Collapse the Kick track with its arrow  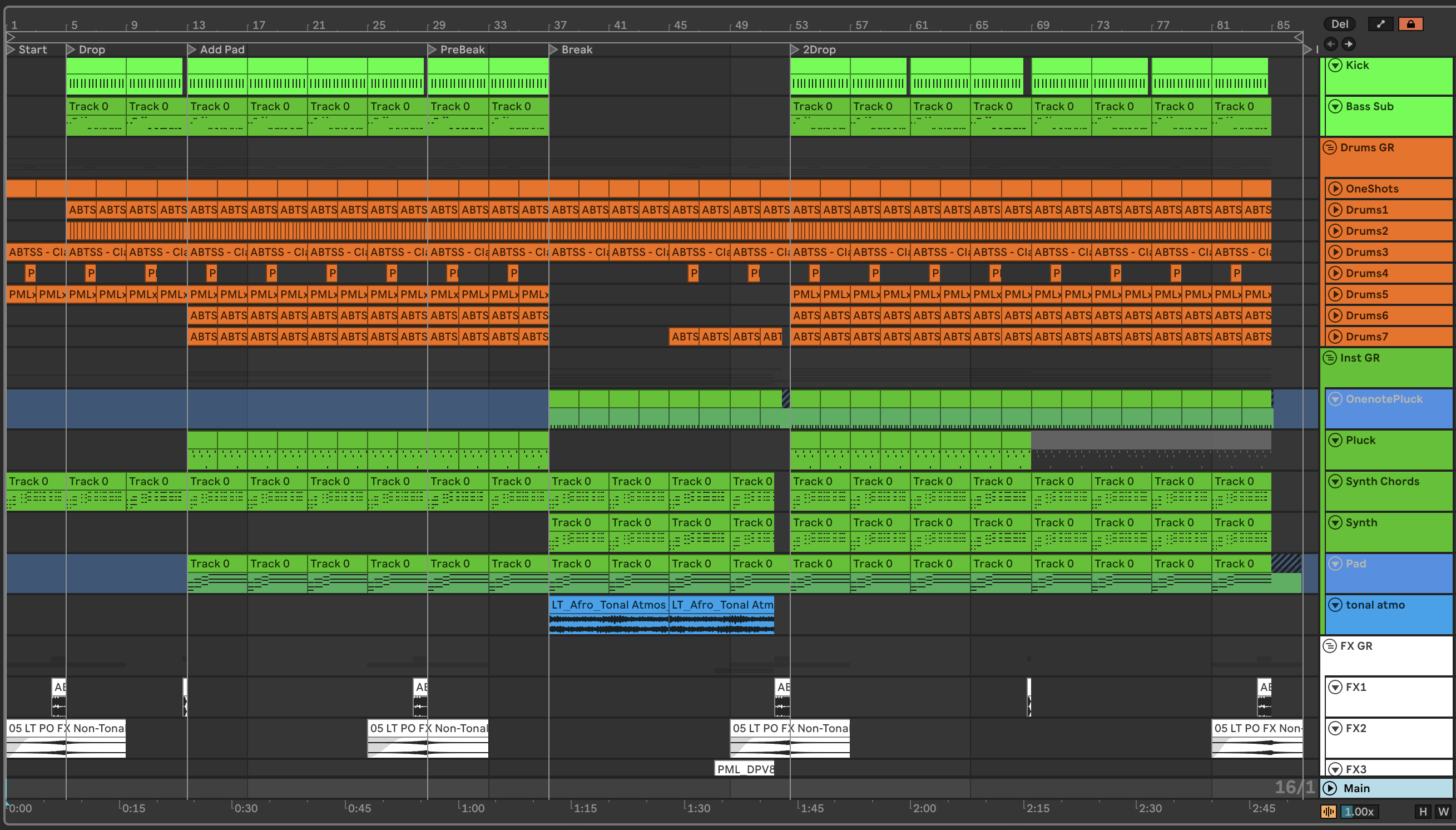(1335, 66)
